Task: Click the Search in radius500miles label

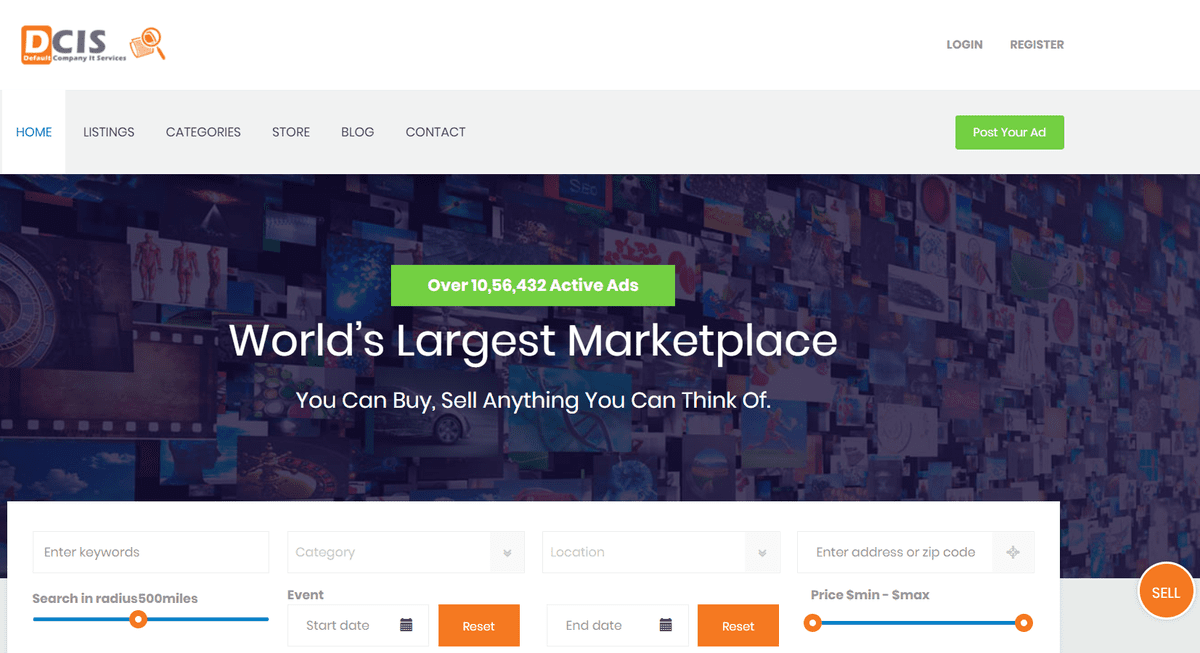Action: [x=115, y=598]
